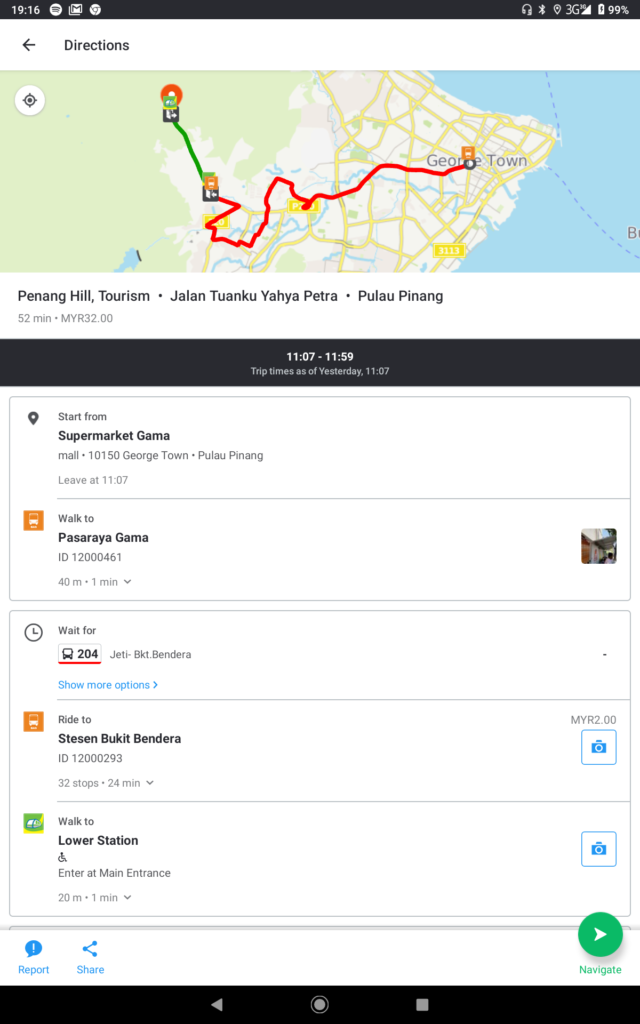Select Supermarket Gama start location
The width and height of the screenshot is (640, 1024).
click(x=114, y=436)
